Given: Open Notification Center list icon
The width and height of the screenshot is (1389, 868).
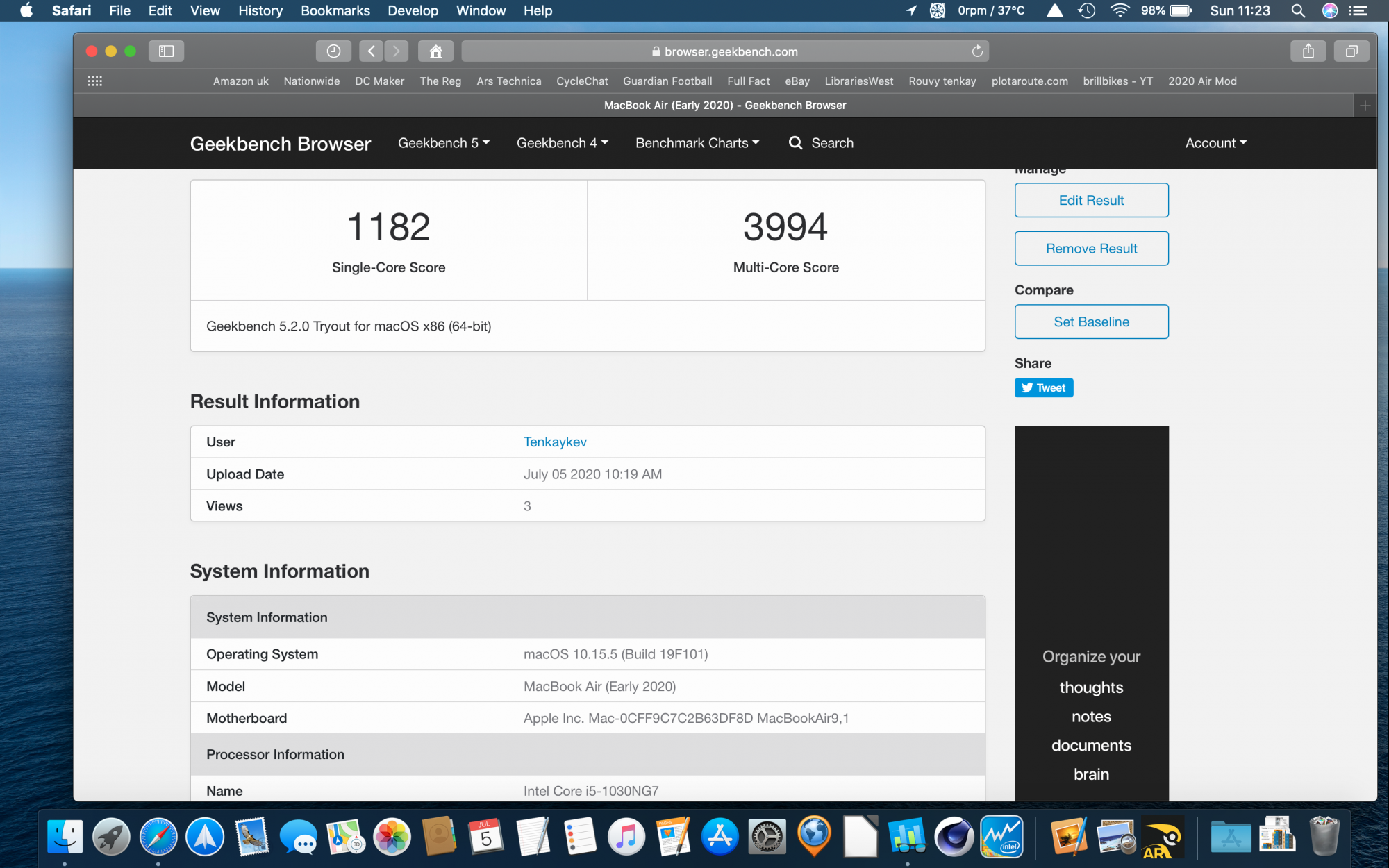Looking at the screenshot, I should pos(1358,10).
